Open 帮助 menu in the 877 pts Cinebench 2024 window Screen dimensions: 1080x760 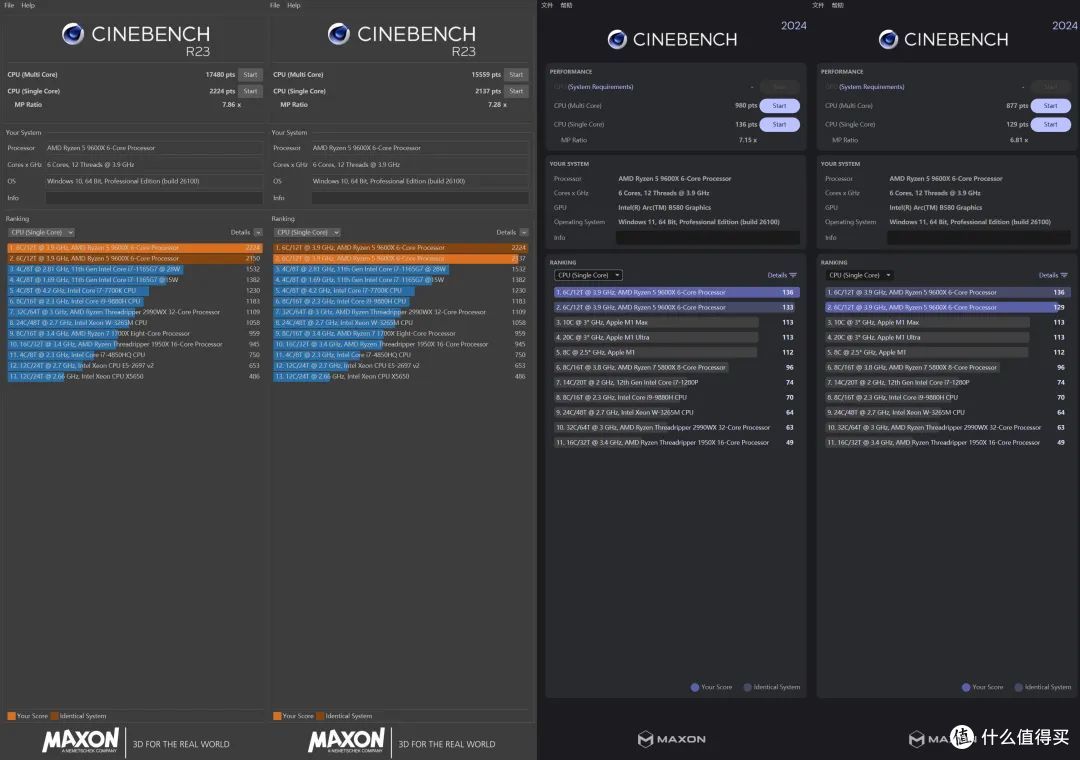(x=838, y=5)
